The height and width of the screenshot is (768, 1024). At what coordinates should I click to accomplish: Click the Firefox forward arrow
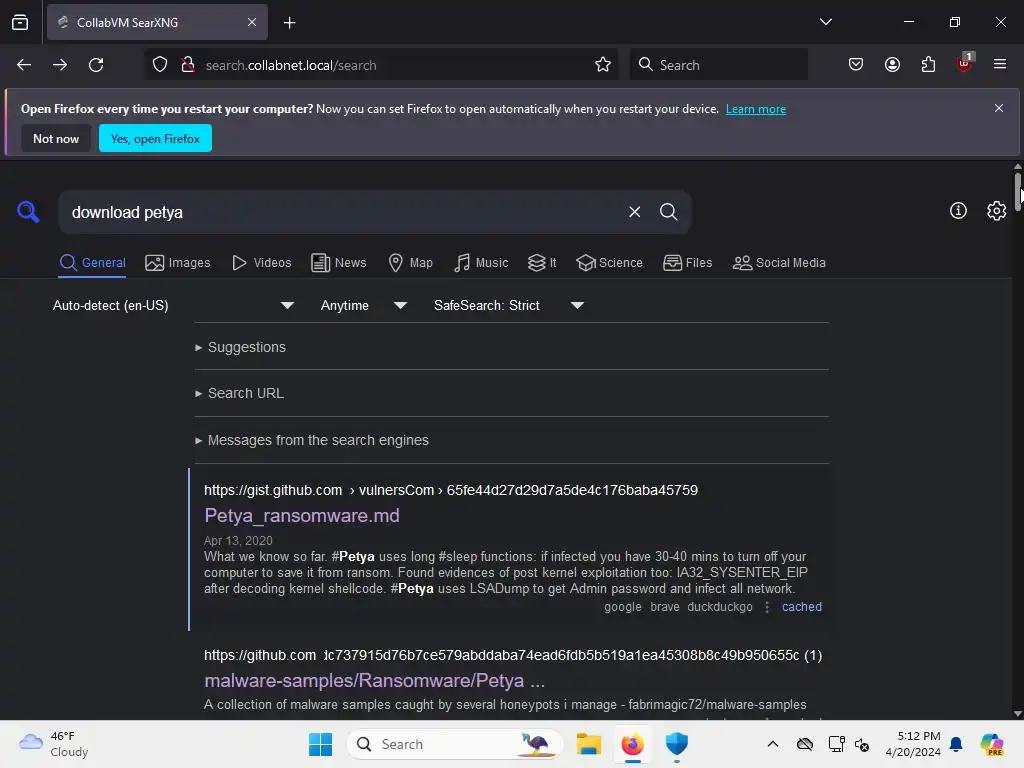pyautogui.click(x=60, y=65)
